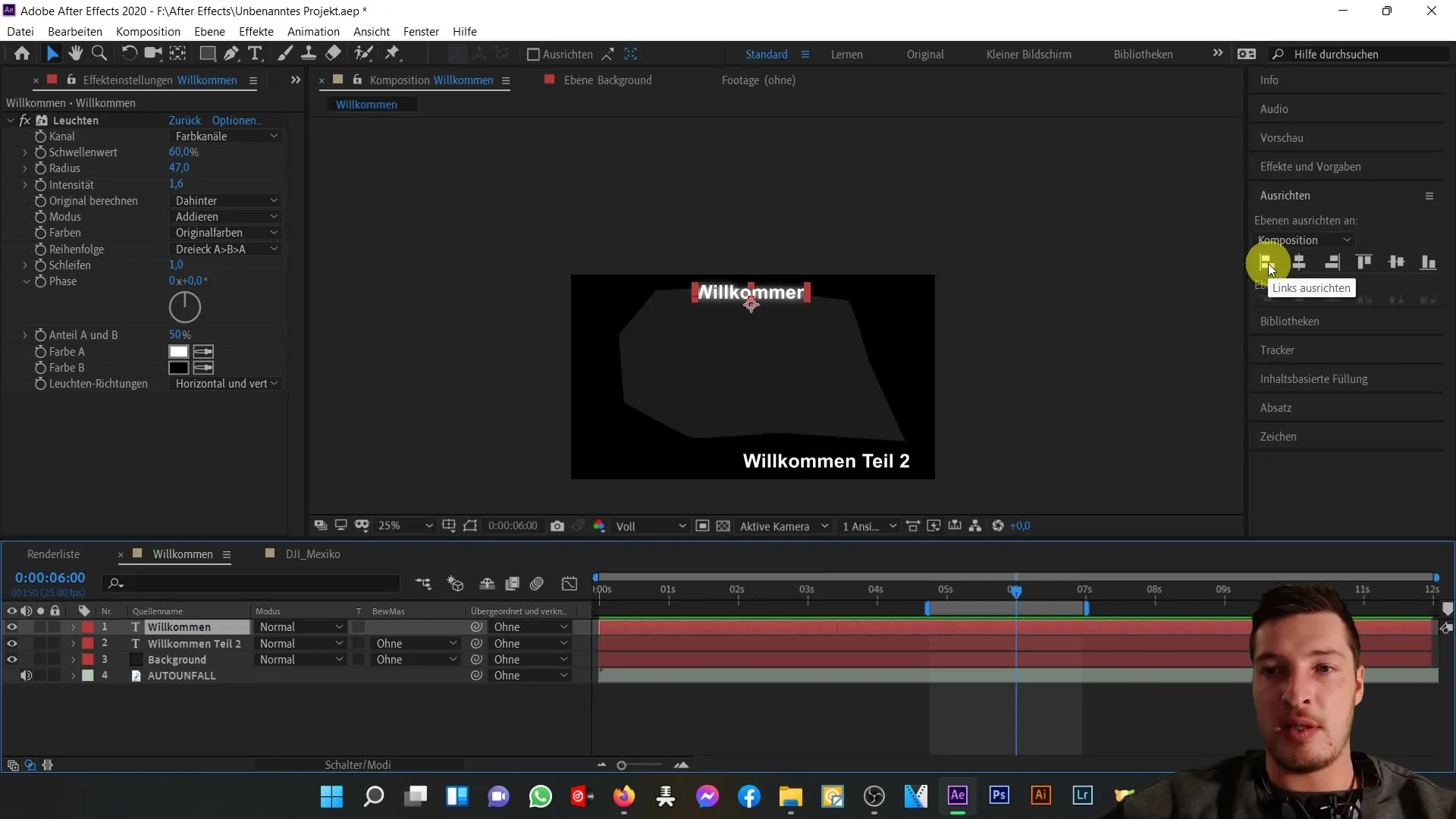Select the Selection arrow tool

[52, 54]
